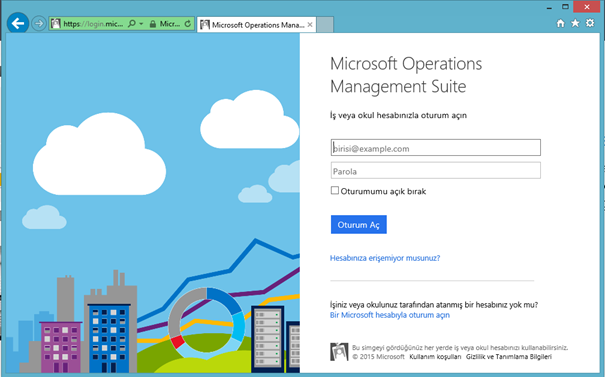Image resolution: width=605 pixels, height=377 pixels.
Task: Click the search magnifier in address bar
Action: click(132, 24)
